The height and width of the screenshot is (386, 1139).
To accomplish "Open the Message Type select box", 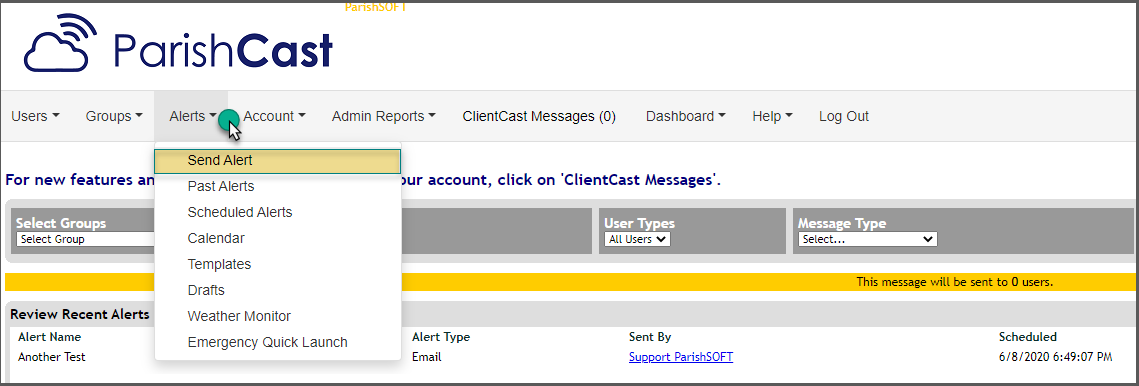I will coord(867,239).
